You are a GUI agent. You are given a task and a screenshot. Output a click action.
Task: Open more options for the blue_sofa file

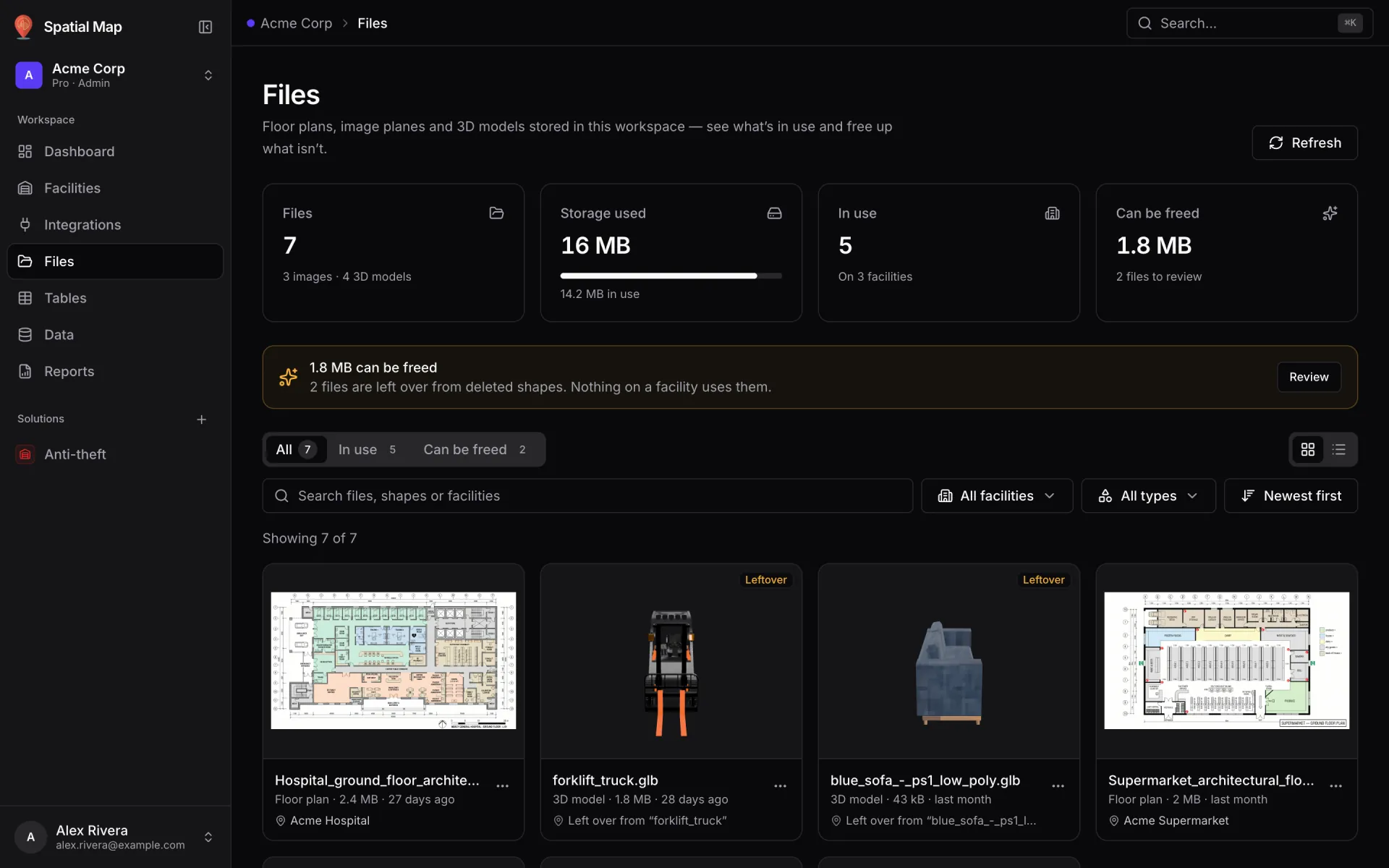tap(1058, 786)
